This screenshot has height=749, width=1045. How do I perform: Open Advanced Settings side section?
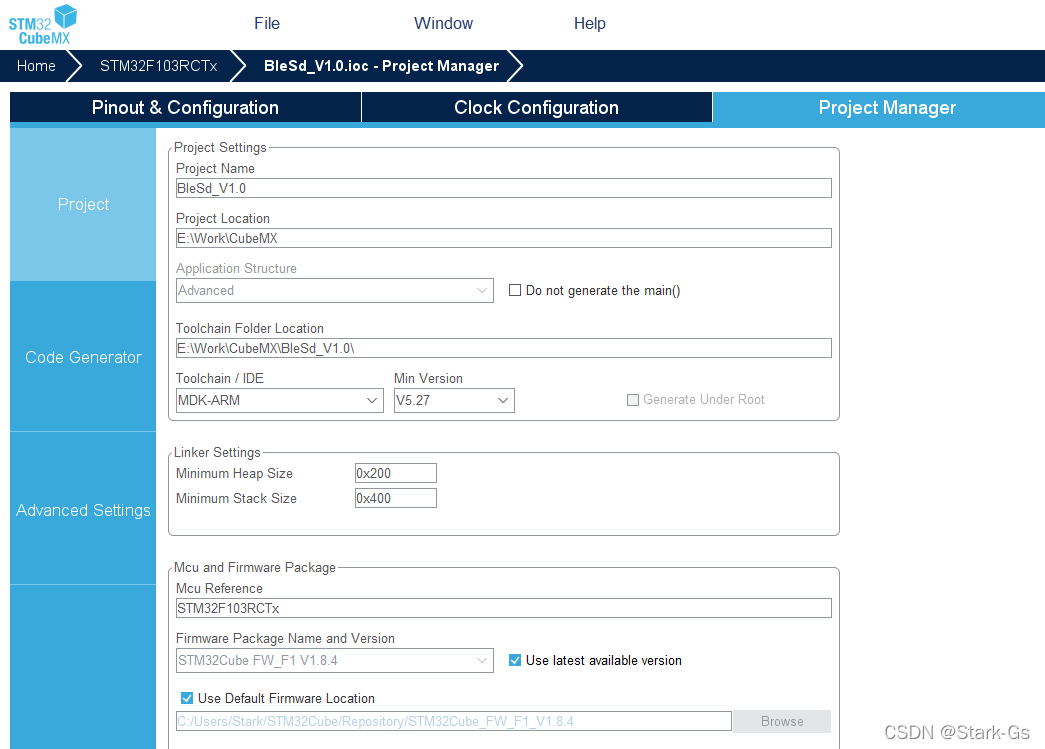(x=83, y=510)
